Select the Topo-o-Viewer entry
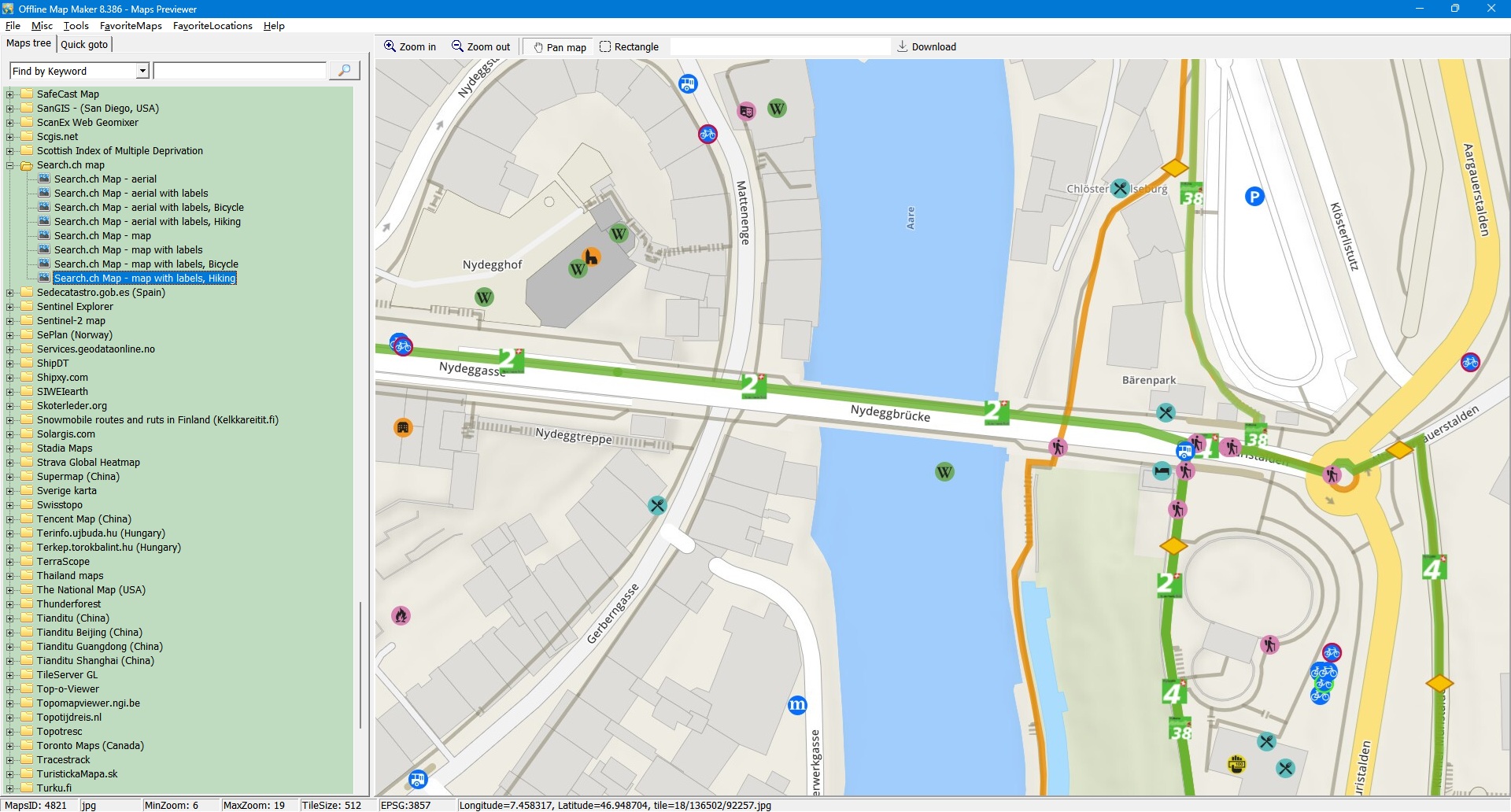This screenshot has width=1511, height=812. tap(68, 689)
